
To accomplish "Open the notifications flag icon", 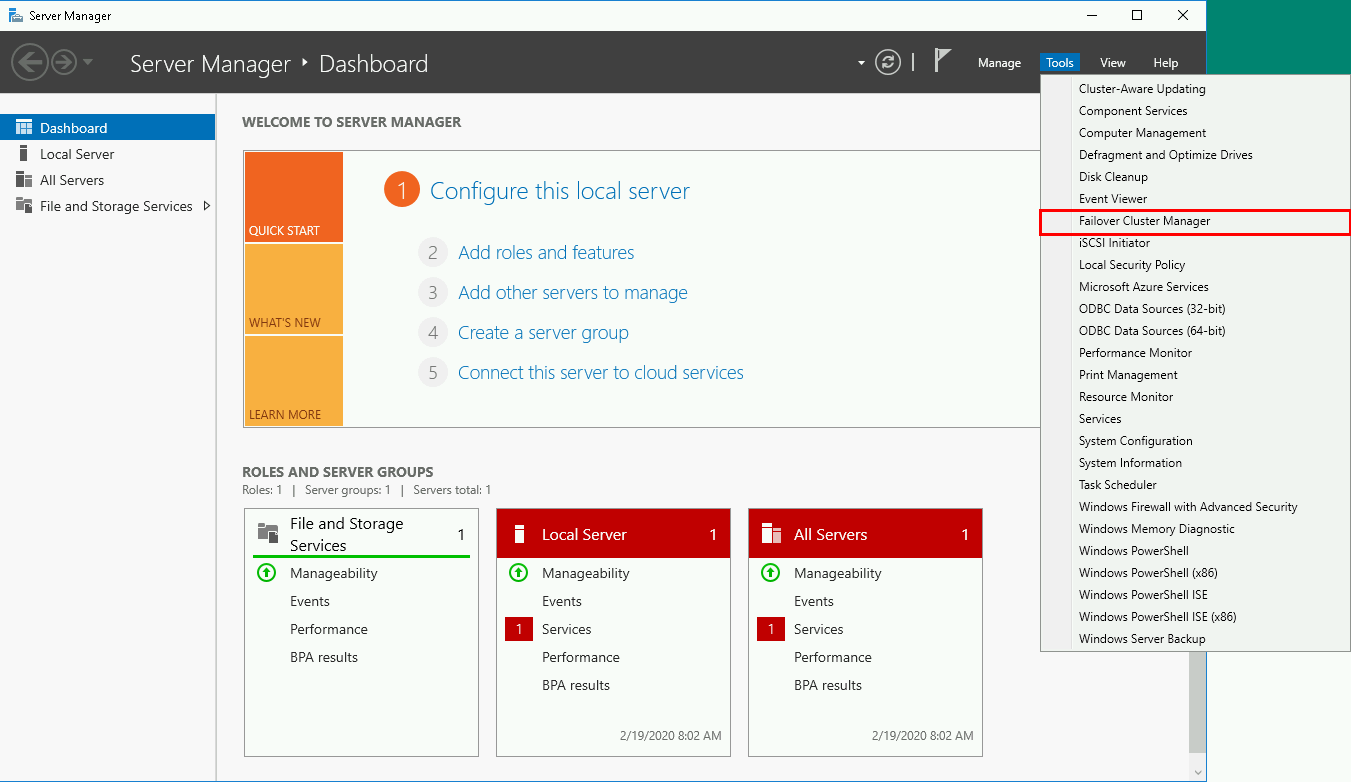I will 942,61.
